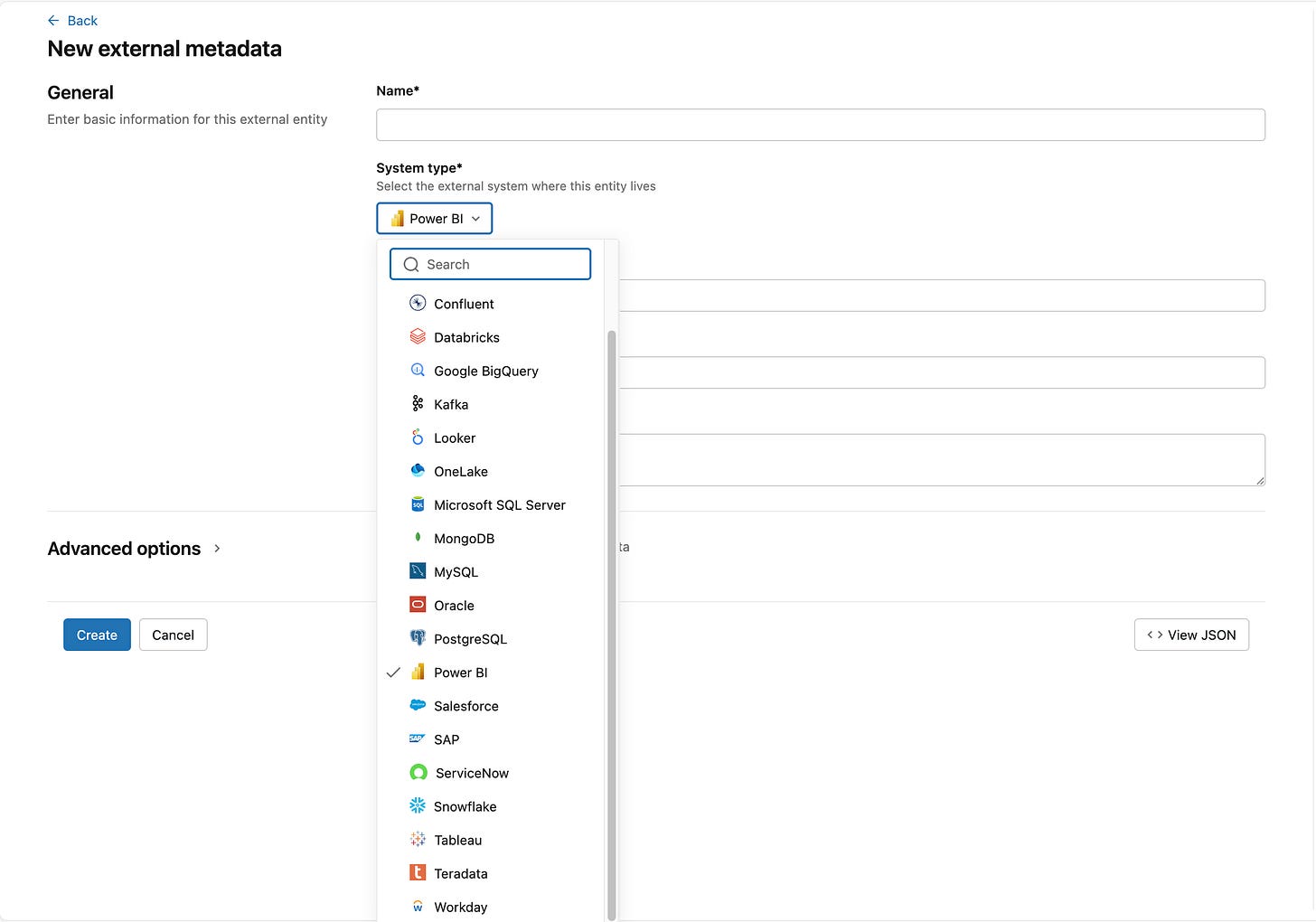Pick ServiceNow from the list

[x=491, y=773]
